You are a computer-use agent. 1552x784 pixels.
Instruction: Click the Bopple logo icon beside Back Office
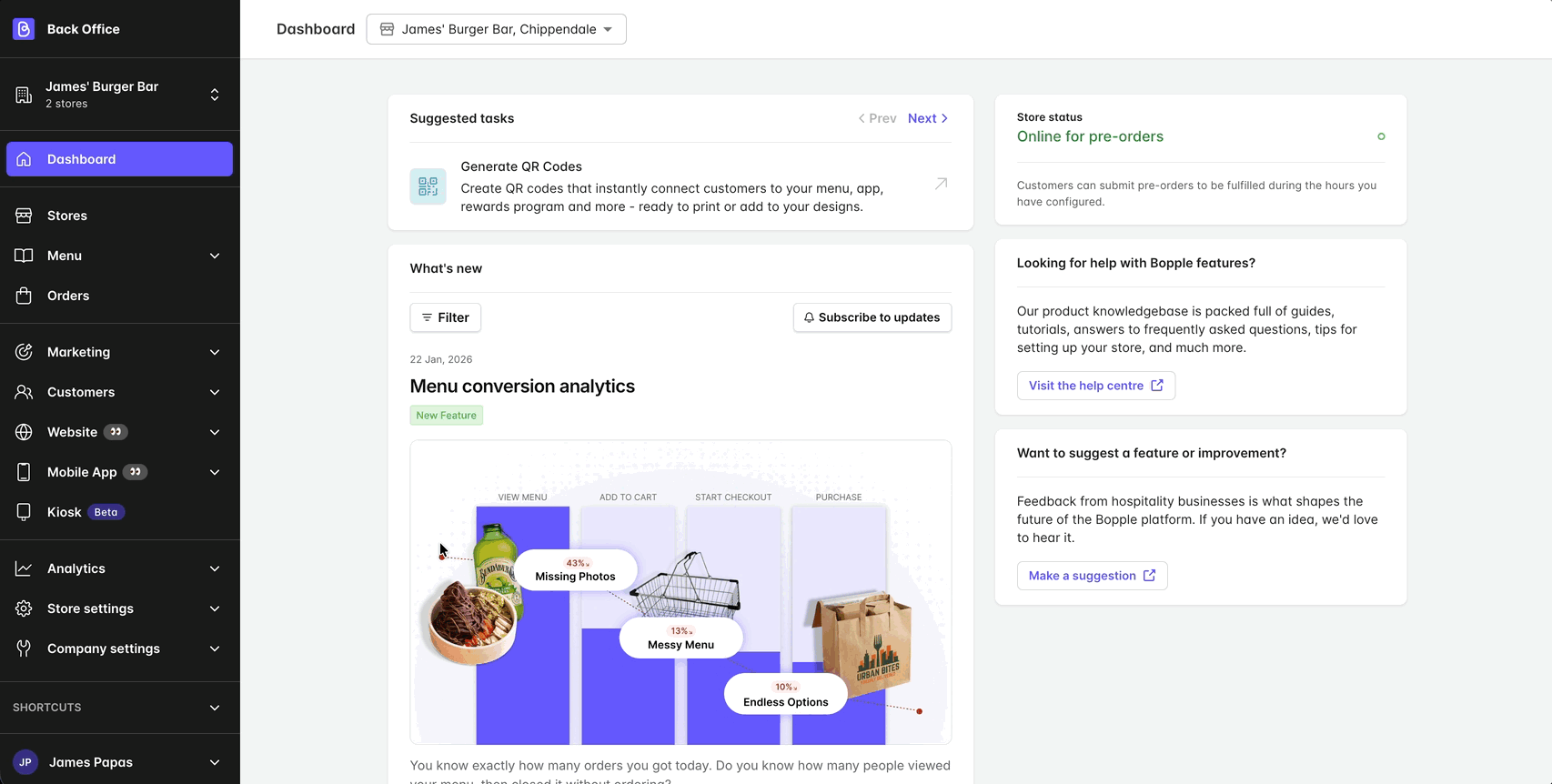point(24,29)
